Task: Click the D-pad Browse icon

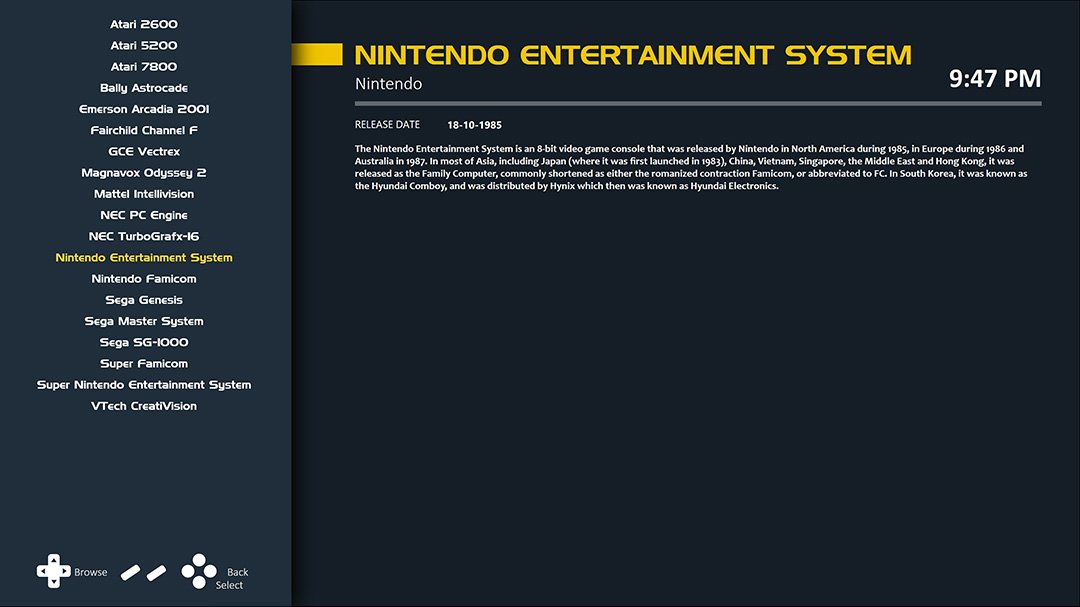Action: click(x=54, y=571)
